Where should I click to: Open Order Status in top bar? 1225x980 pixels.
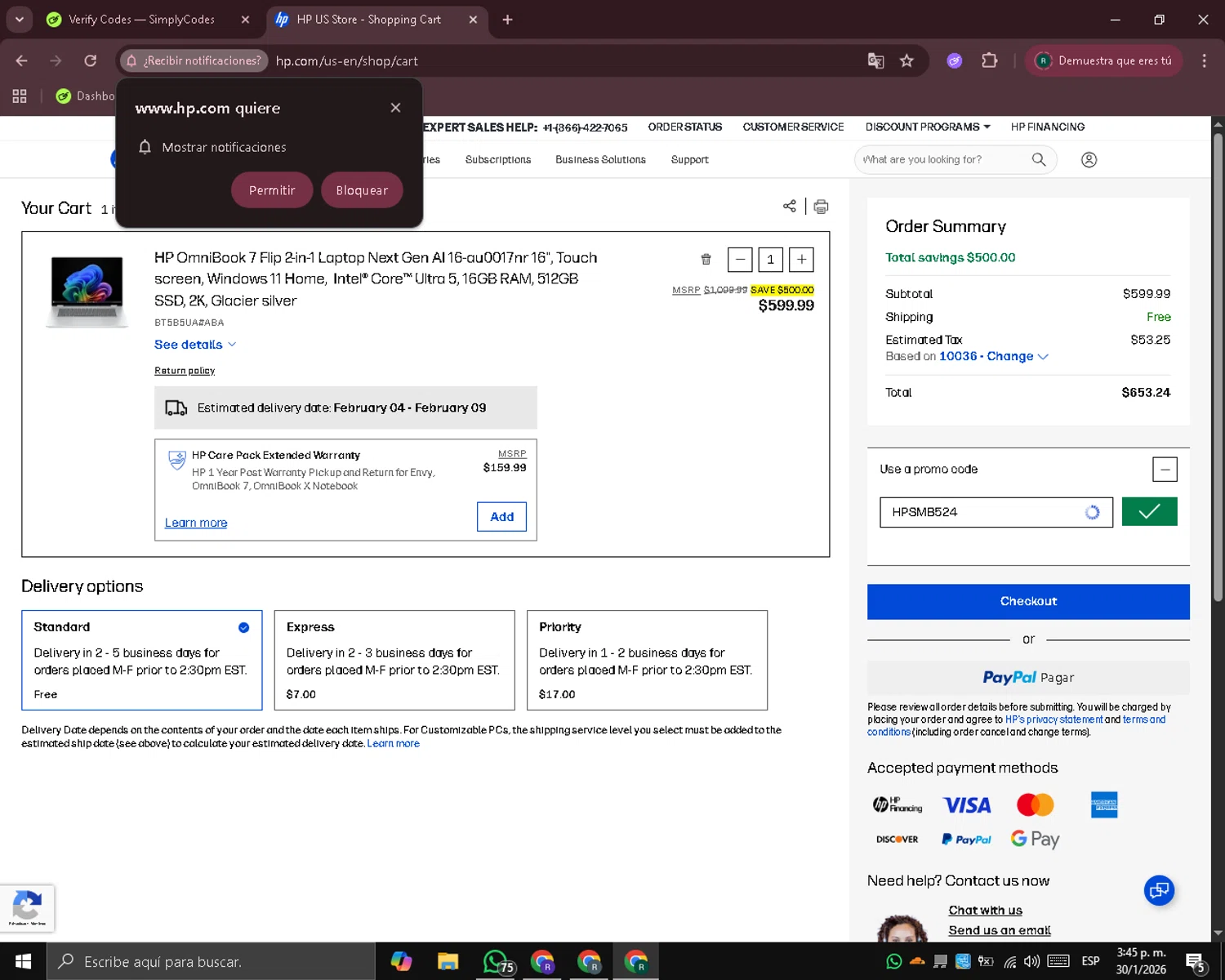[x=685, y=127]
